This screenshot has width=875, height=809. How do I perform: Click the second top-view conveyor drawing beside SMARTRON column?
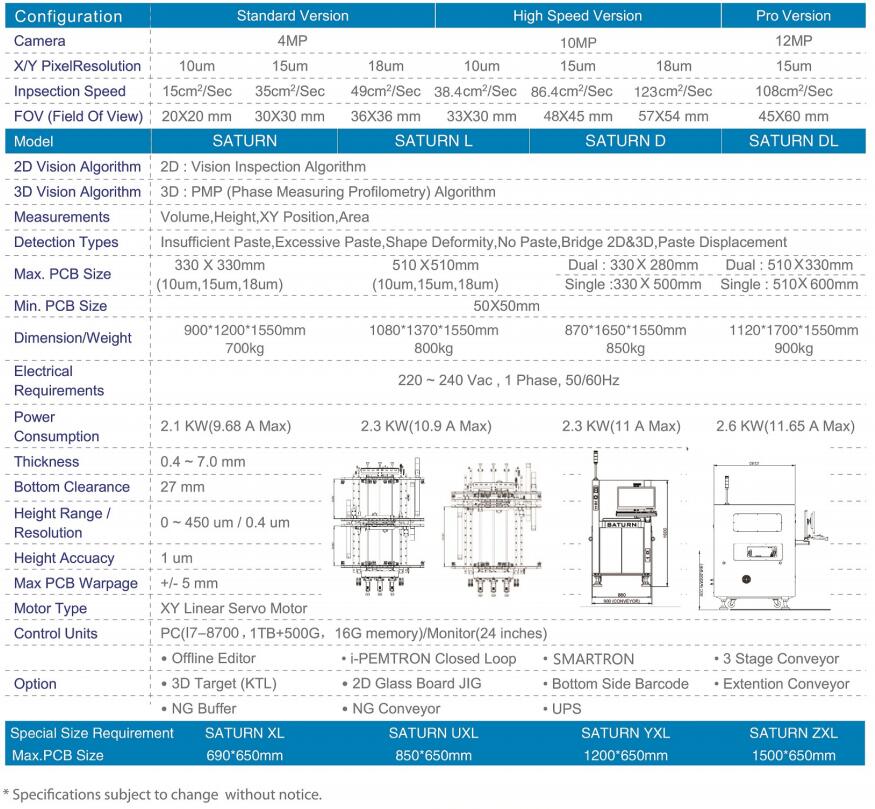[x=493, y=529]
